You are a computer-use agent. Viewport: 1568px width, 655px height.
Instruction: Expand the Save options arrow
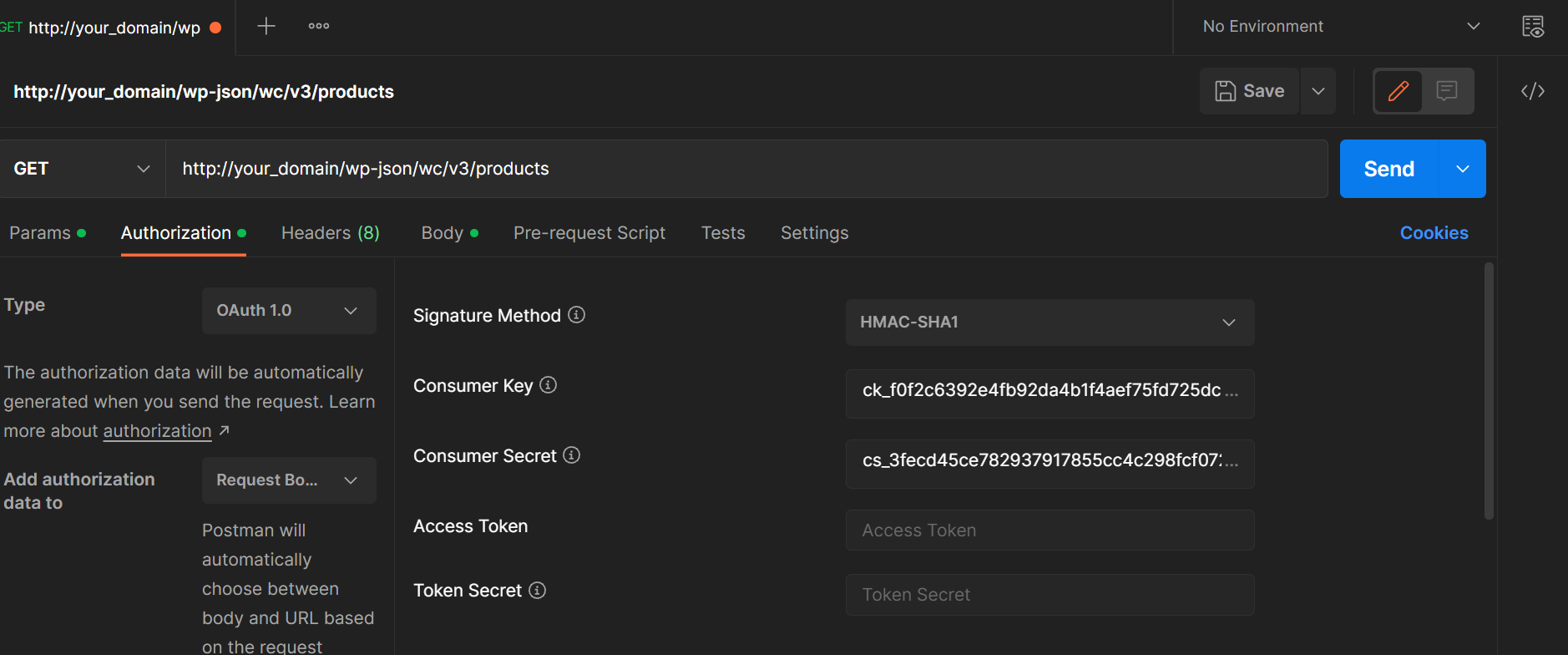1318,91
